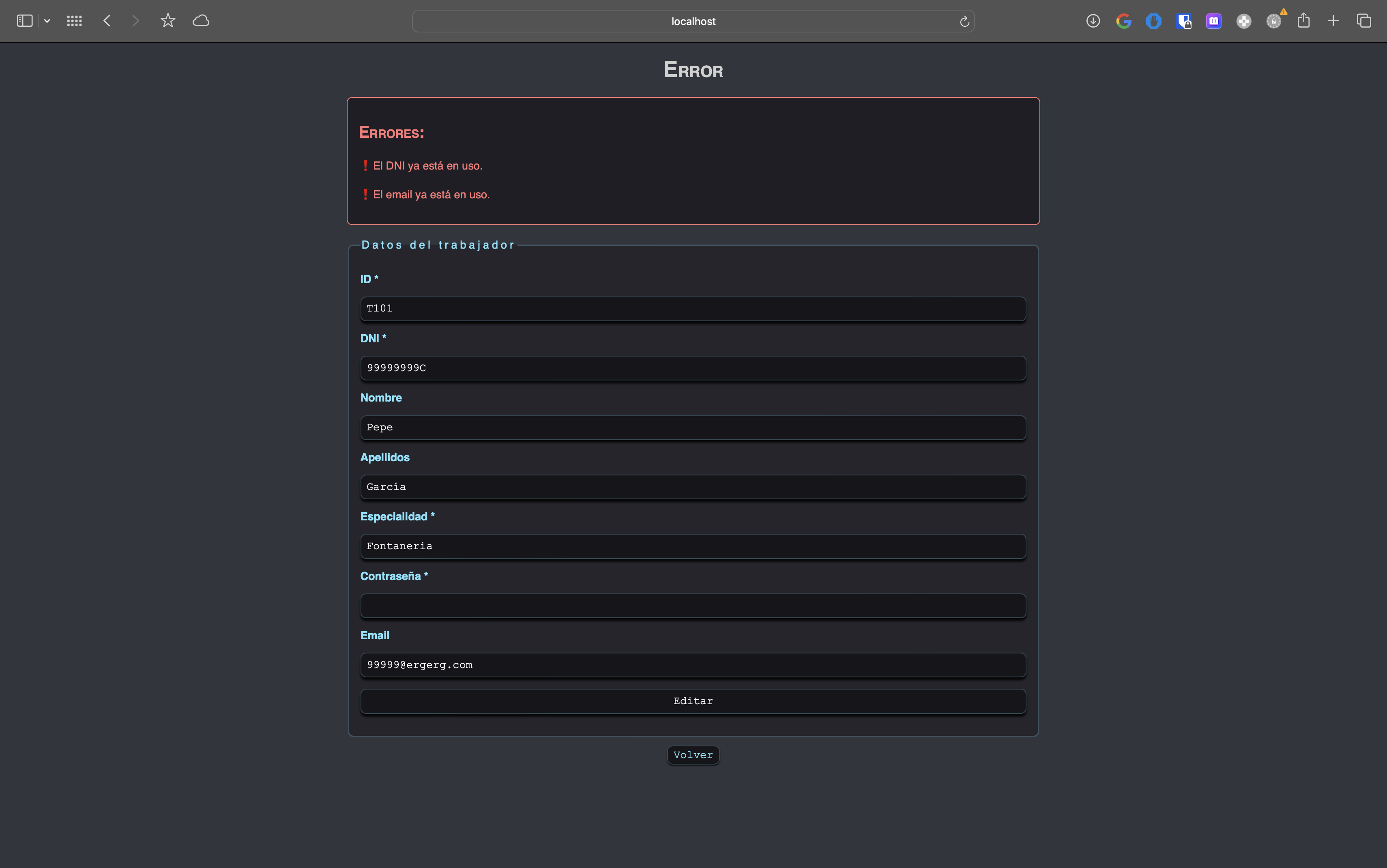Focus the Nombre field with Pepe
The image size is (1387, 868).
[693, 428]
